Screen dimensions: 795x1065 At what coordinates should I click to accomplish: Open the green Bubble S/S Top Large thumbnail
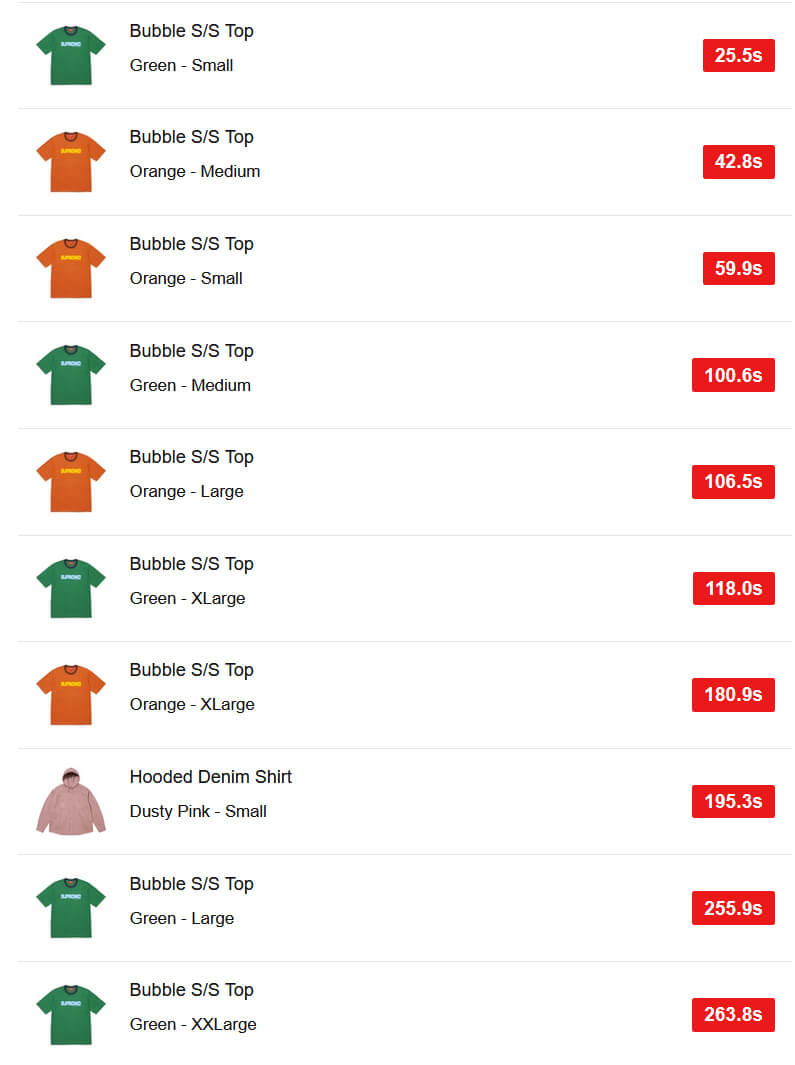click(71, 907)
